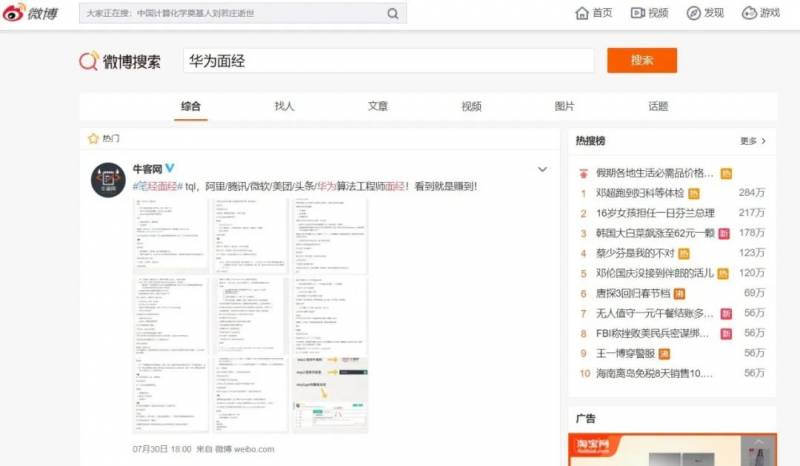
Task: Open the 牛客网 profile avatar
Action: (x=108, y=180)
